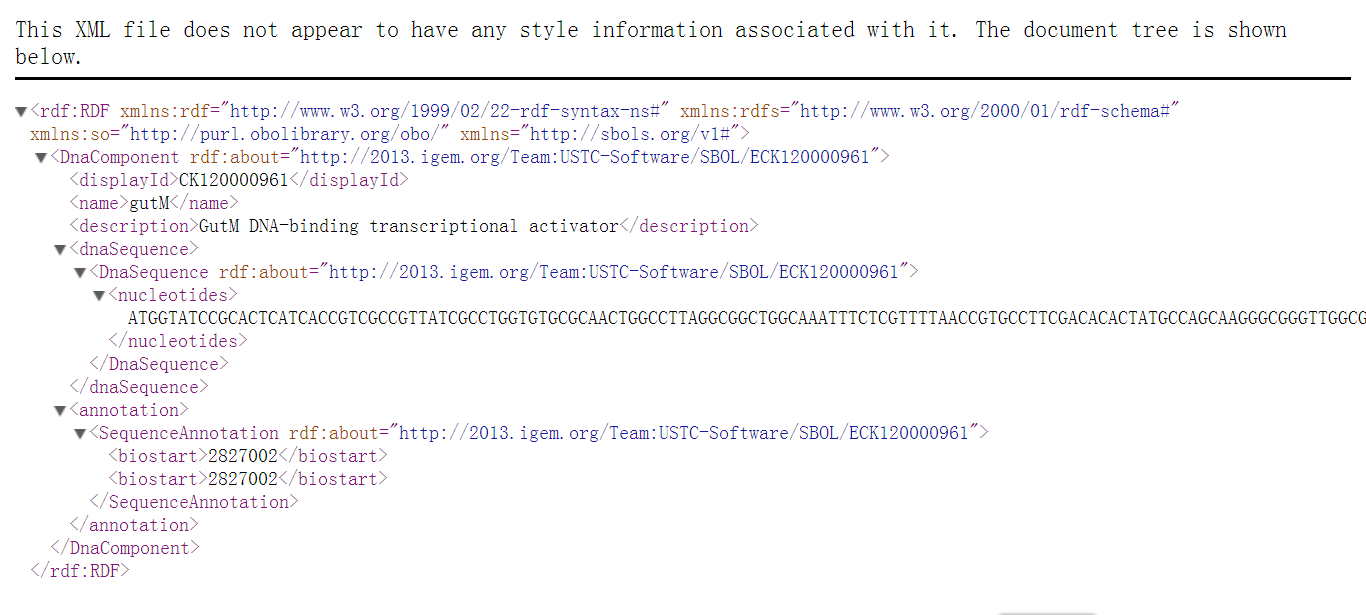Click the second biostart value 2827002
The width and height of the screenshot is (1366, 615).
point(243,479)
